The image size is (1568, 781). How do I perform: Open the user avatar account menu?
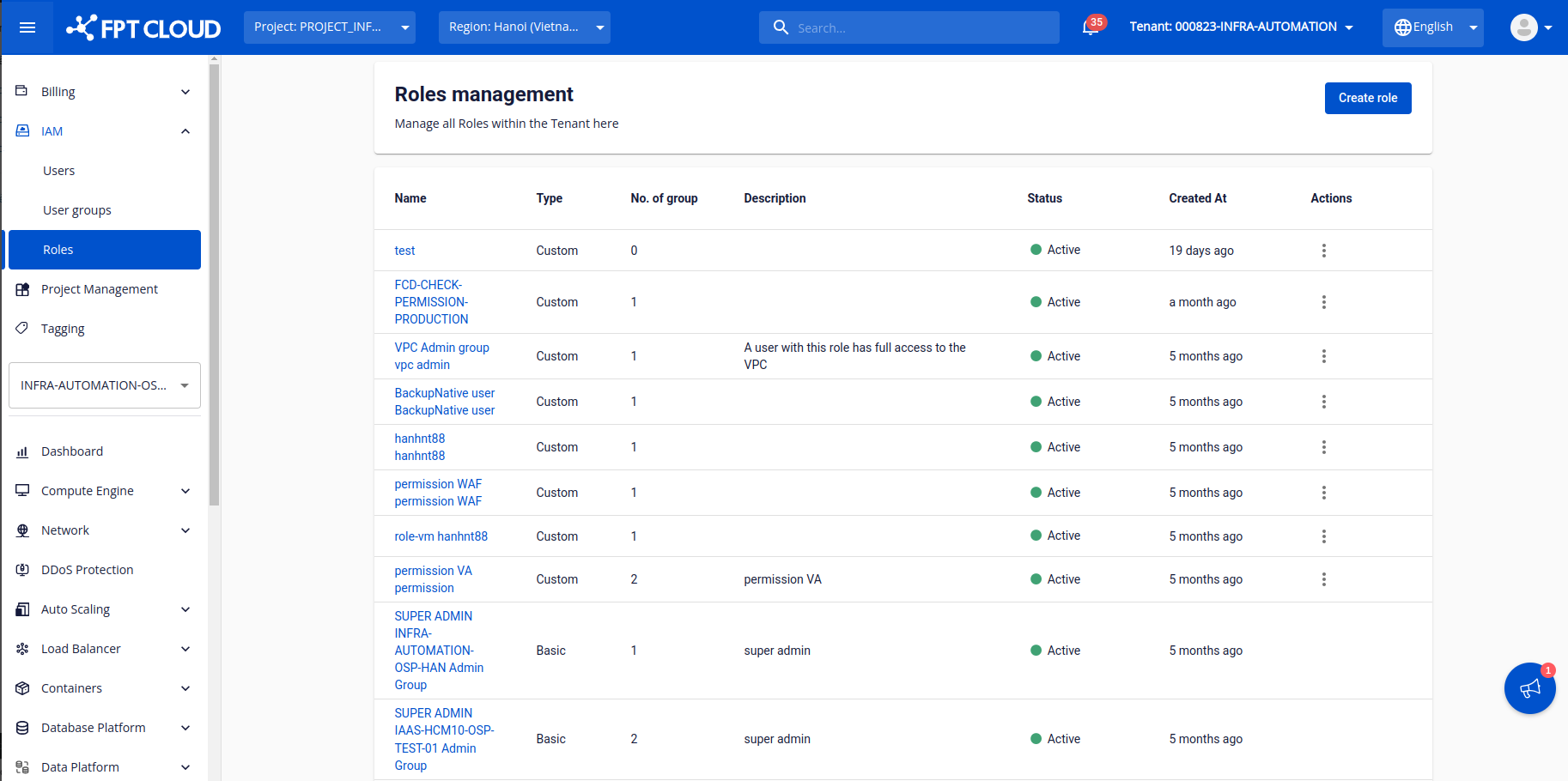click(1530, 27)
